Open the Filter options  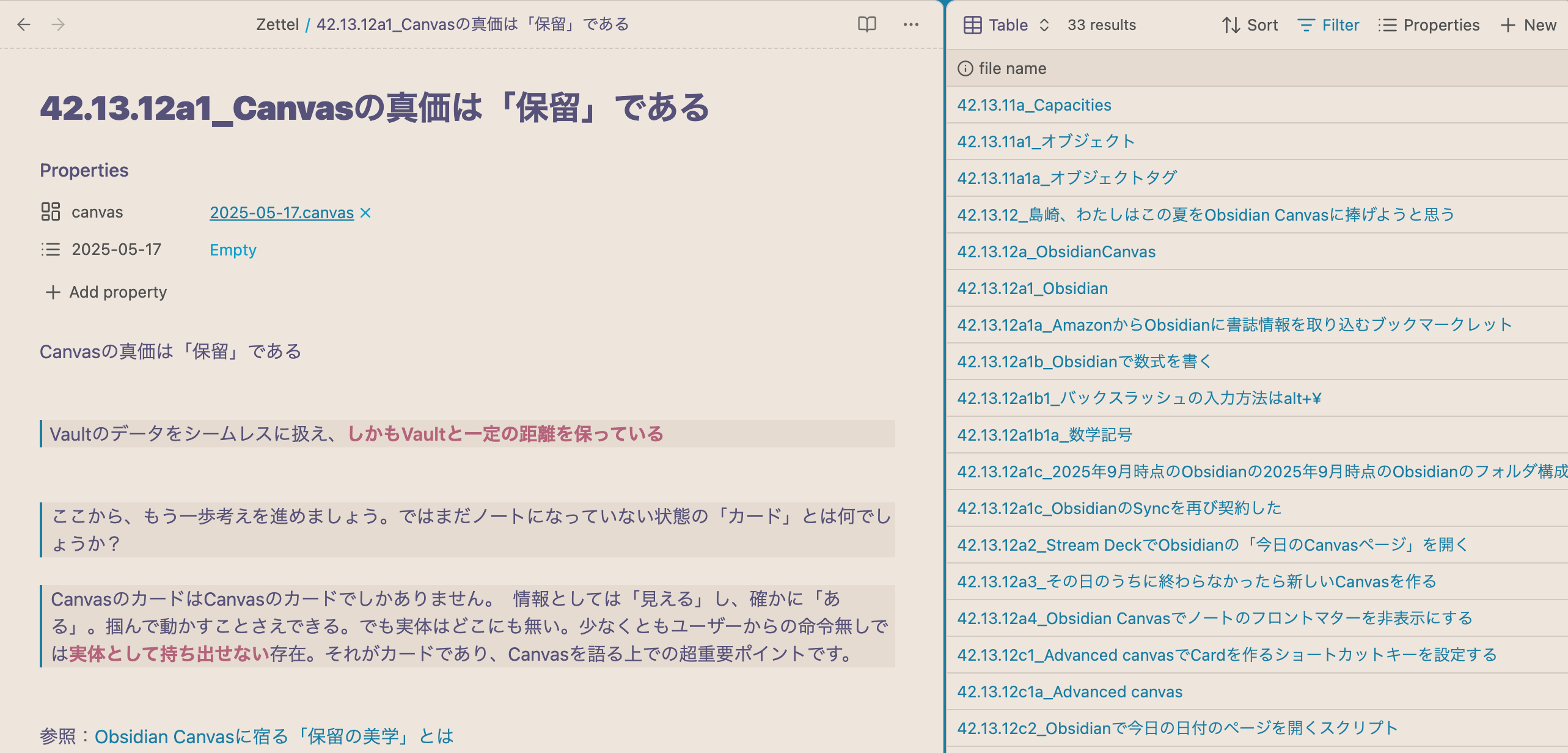pyautogui.click(x=1328, y=25)
